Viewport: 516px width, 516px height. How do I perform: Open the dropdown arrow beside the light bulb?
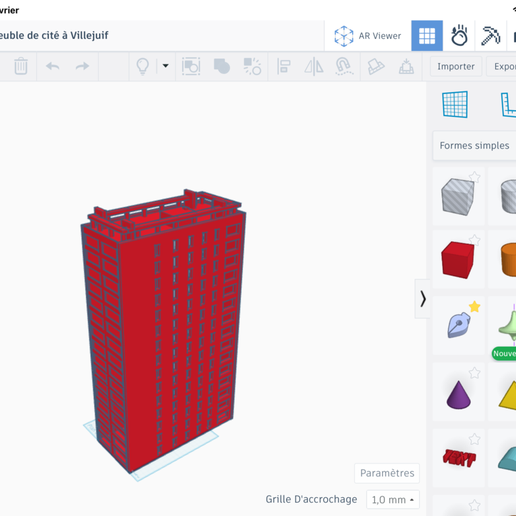[x=165, y=66]
